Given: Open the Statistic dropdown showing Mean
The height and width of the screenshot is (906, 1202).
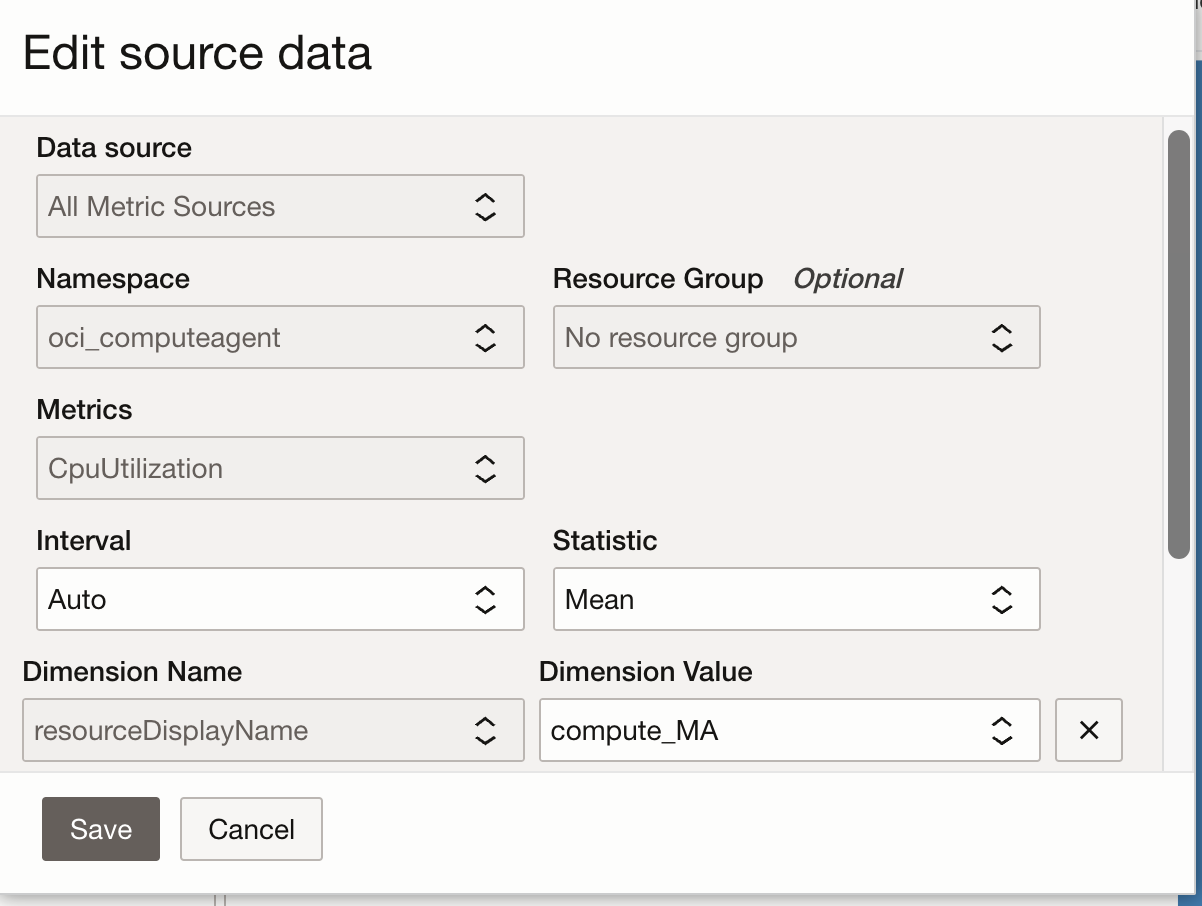Looking at the screenshot, I should coord(797,599).
